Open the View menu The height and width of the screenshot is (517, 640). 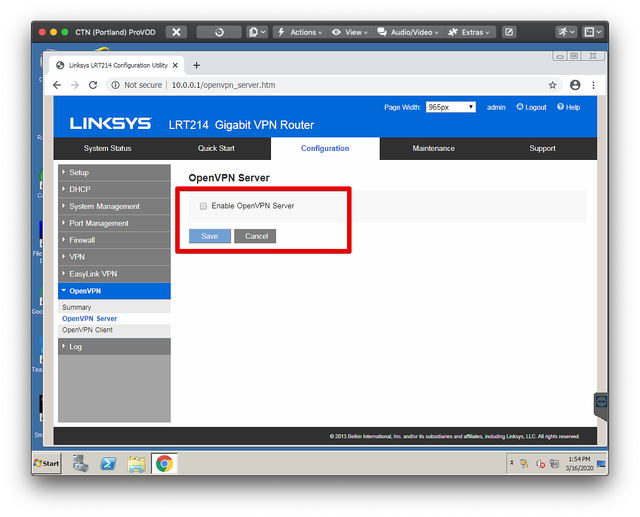point(350,32)
